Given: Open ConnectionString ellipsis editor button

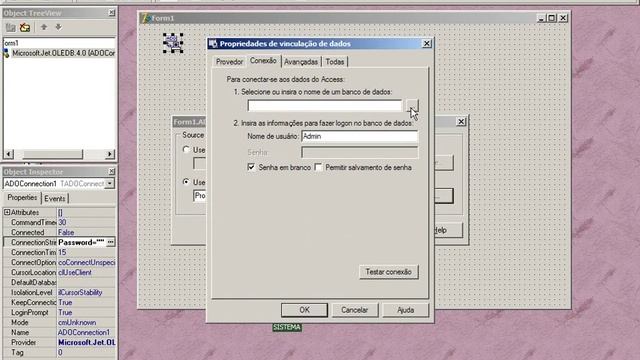Looking at the screenshot, I should tap(110, 242).
